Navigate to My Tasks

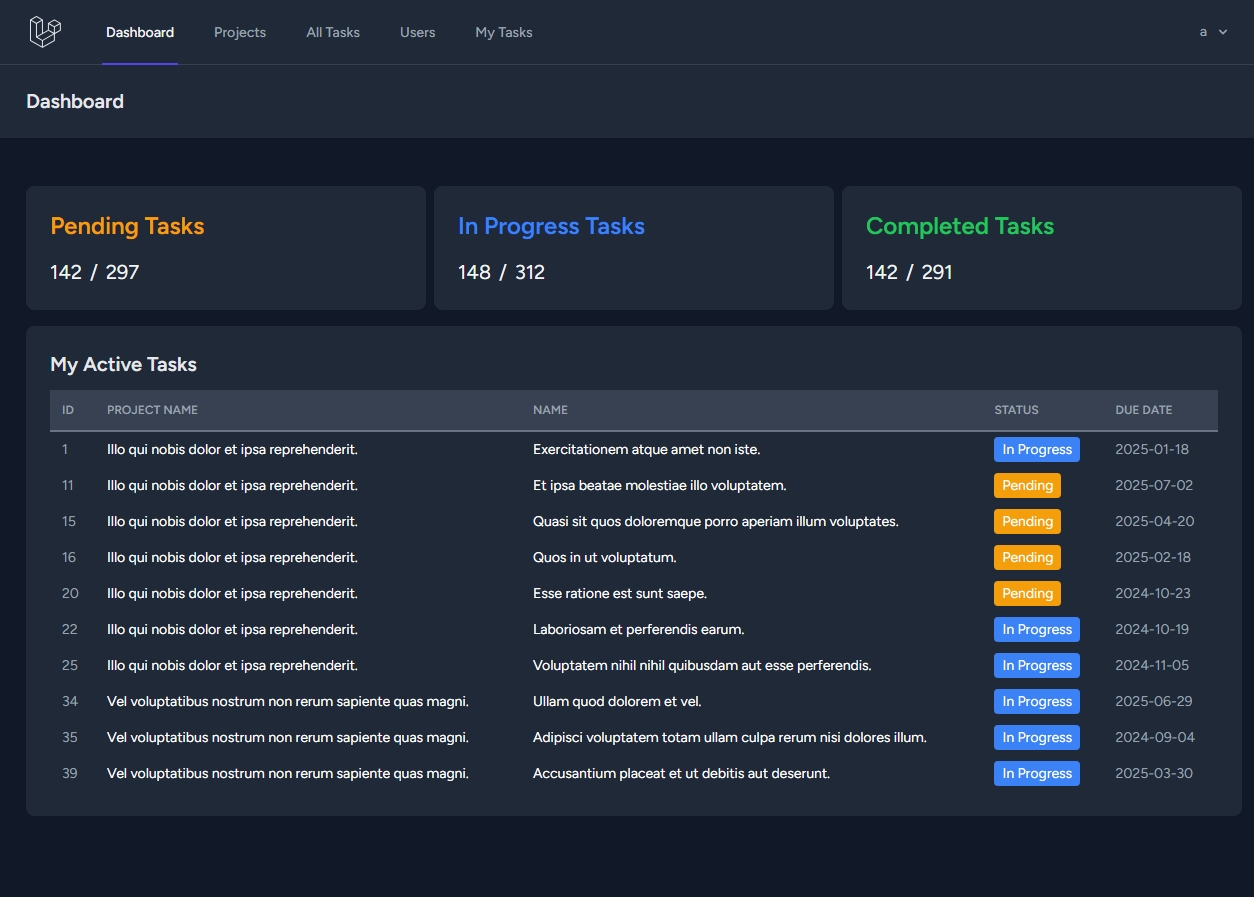point(503,32)
